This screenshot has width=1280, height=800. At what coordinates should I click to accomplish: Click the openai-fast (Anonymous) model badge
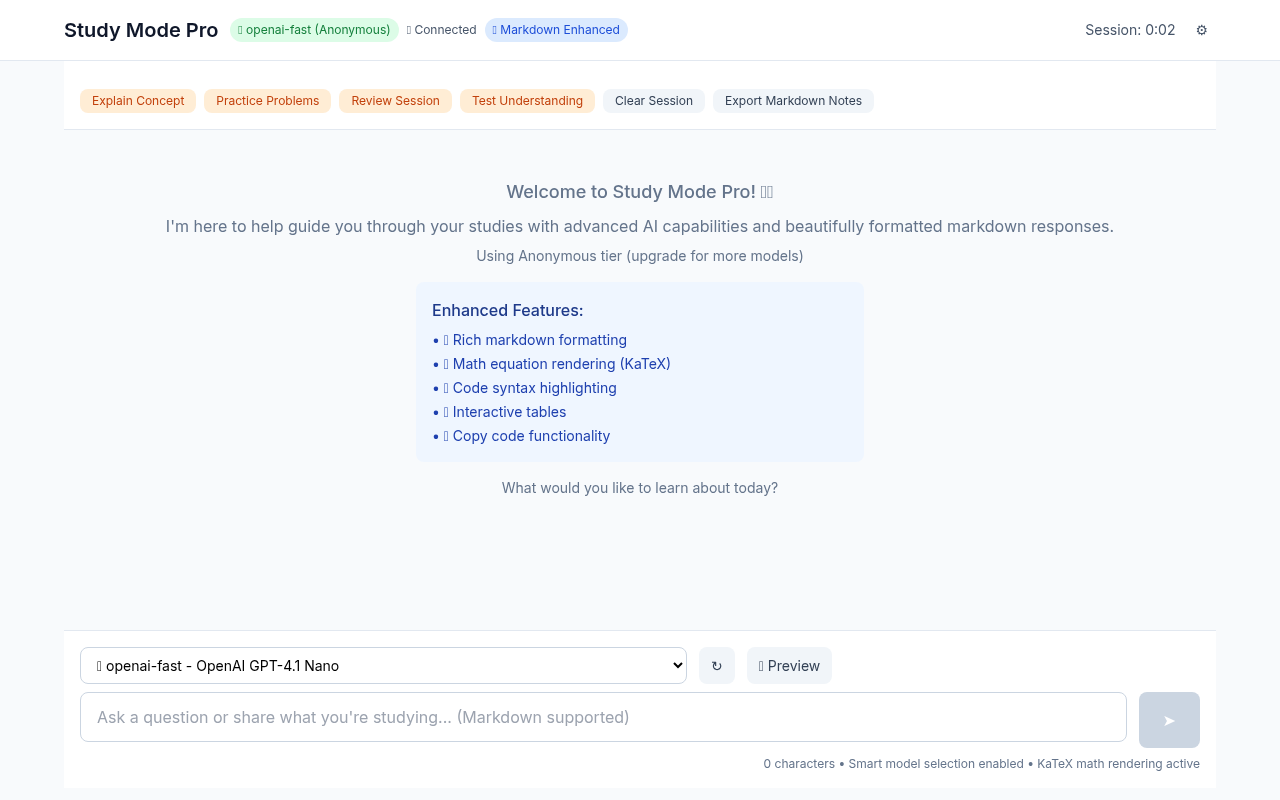tap(314, 30)
